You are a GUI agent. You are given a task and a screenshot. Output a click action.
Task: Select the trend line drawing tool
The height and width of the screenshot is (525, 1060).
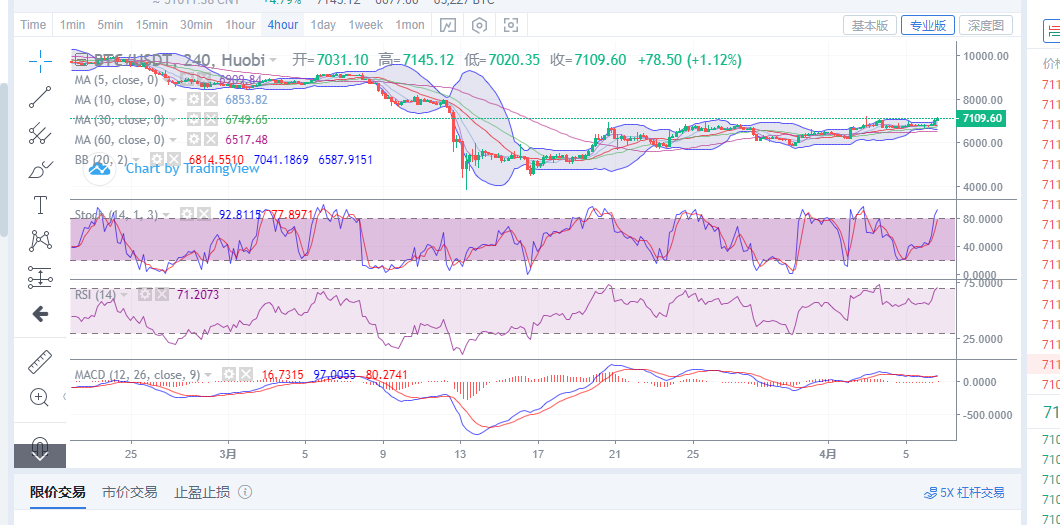pos(41,97)
